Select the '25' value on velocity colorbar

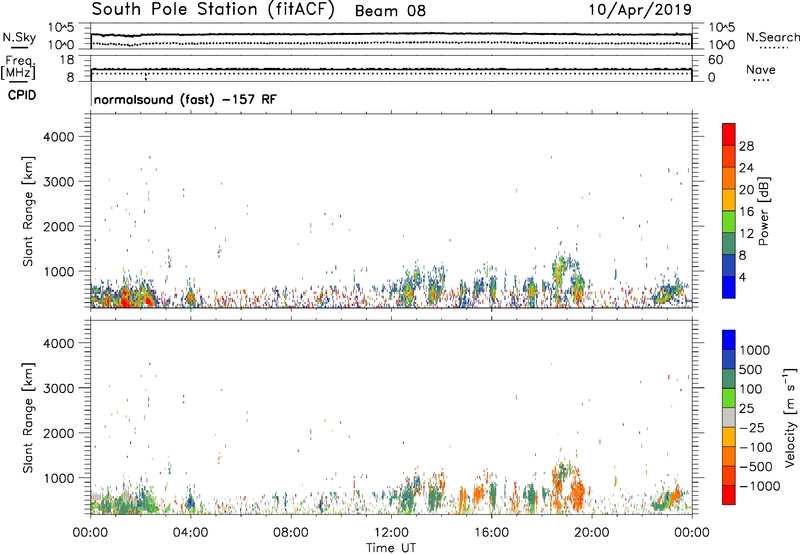click(x=746, y=408)
